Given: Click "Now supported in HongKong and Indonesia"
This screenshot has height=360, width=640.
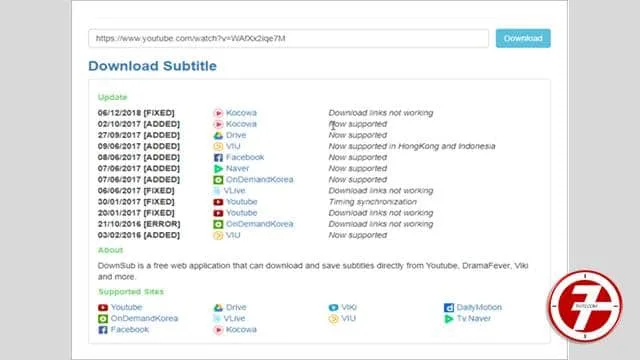Looking at the screenshot, I should coord(412,146).
